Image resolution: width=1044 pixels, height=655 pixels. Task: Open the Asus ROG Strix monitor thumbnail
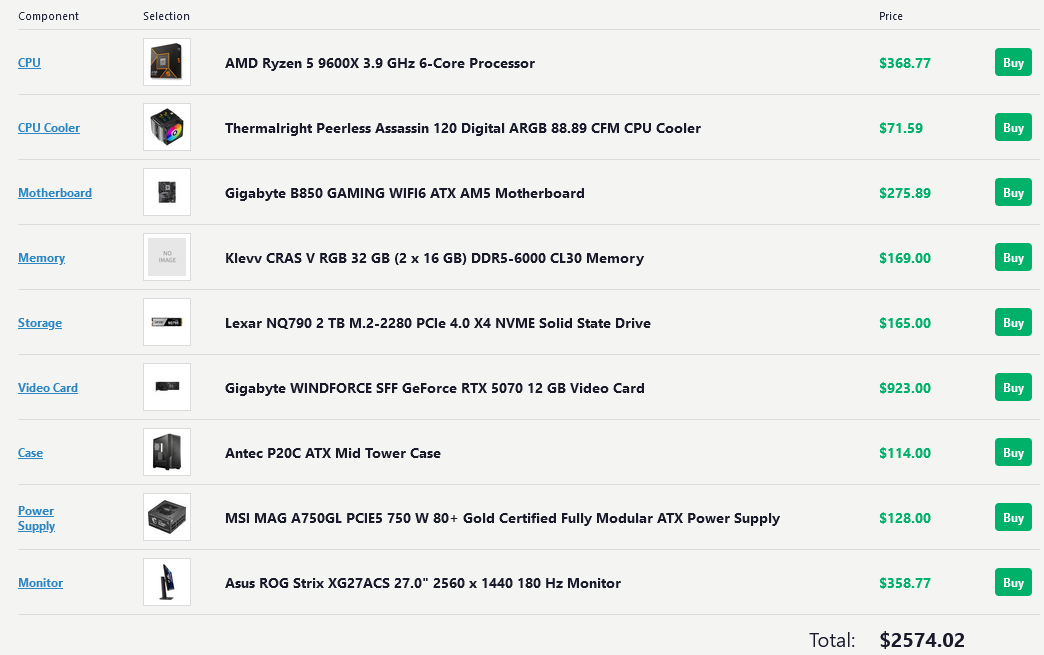click(x=166, y=582)
